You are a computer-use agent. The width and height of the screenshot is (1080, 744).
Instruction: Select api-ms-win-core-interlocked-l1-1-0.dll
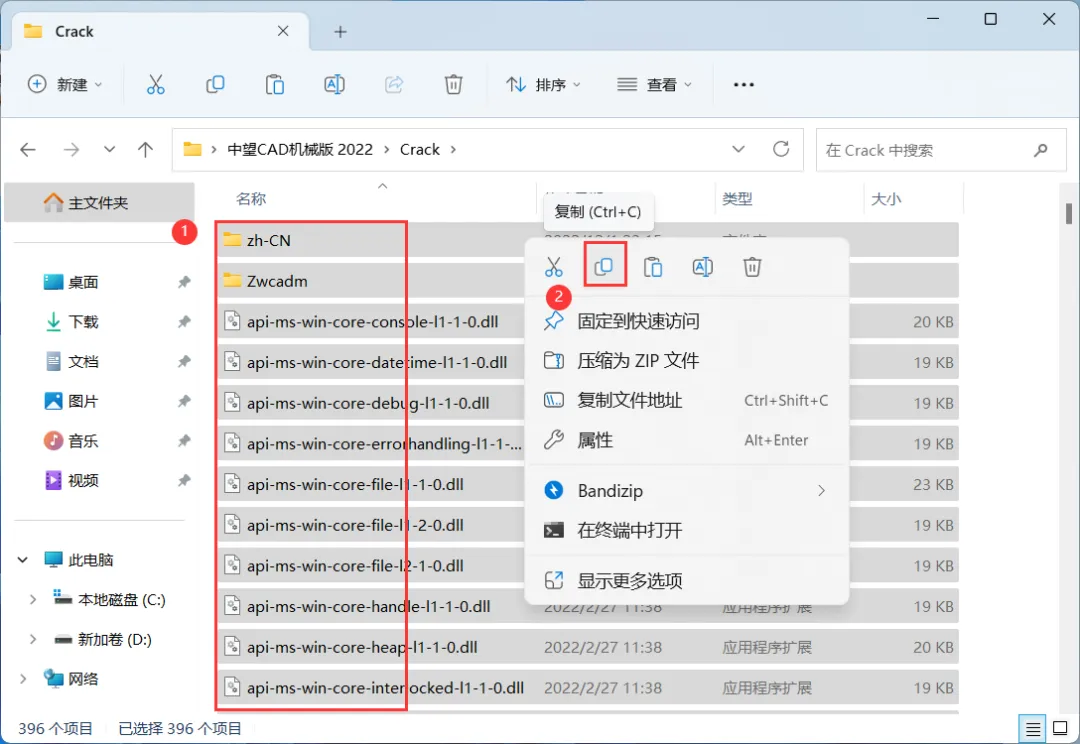coord(385,688)
